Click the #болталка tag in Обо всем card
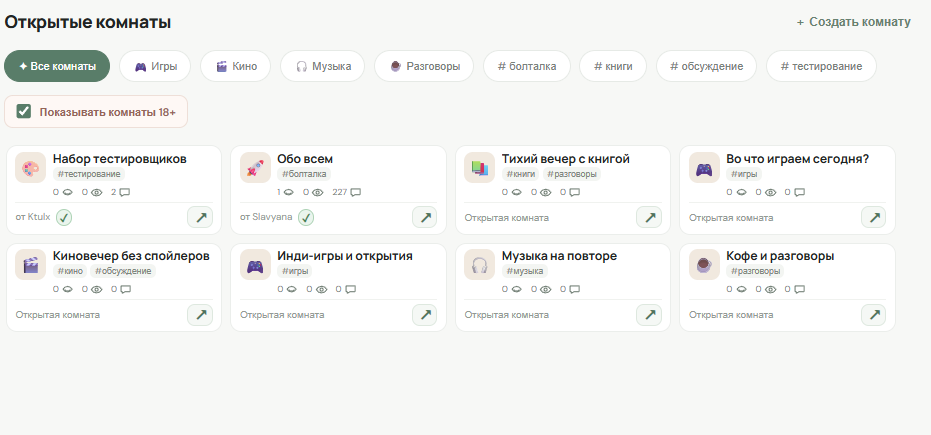This screenshot has width=931, height=435. (x=304, y=174)
